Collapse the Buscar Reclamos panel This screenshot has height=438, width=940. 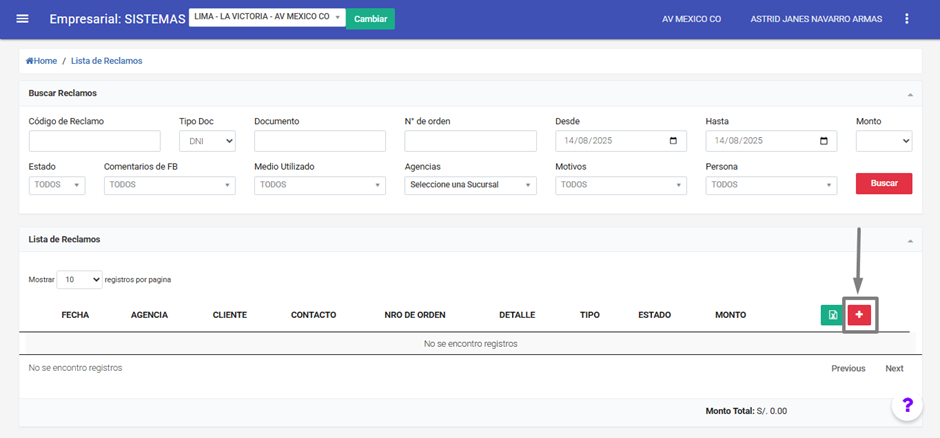click(x=910, y=94)
